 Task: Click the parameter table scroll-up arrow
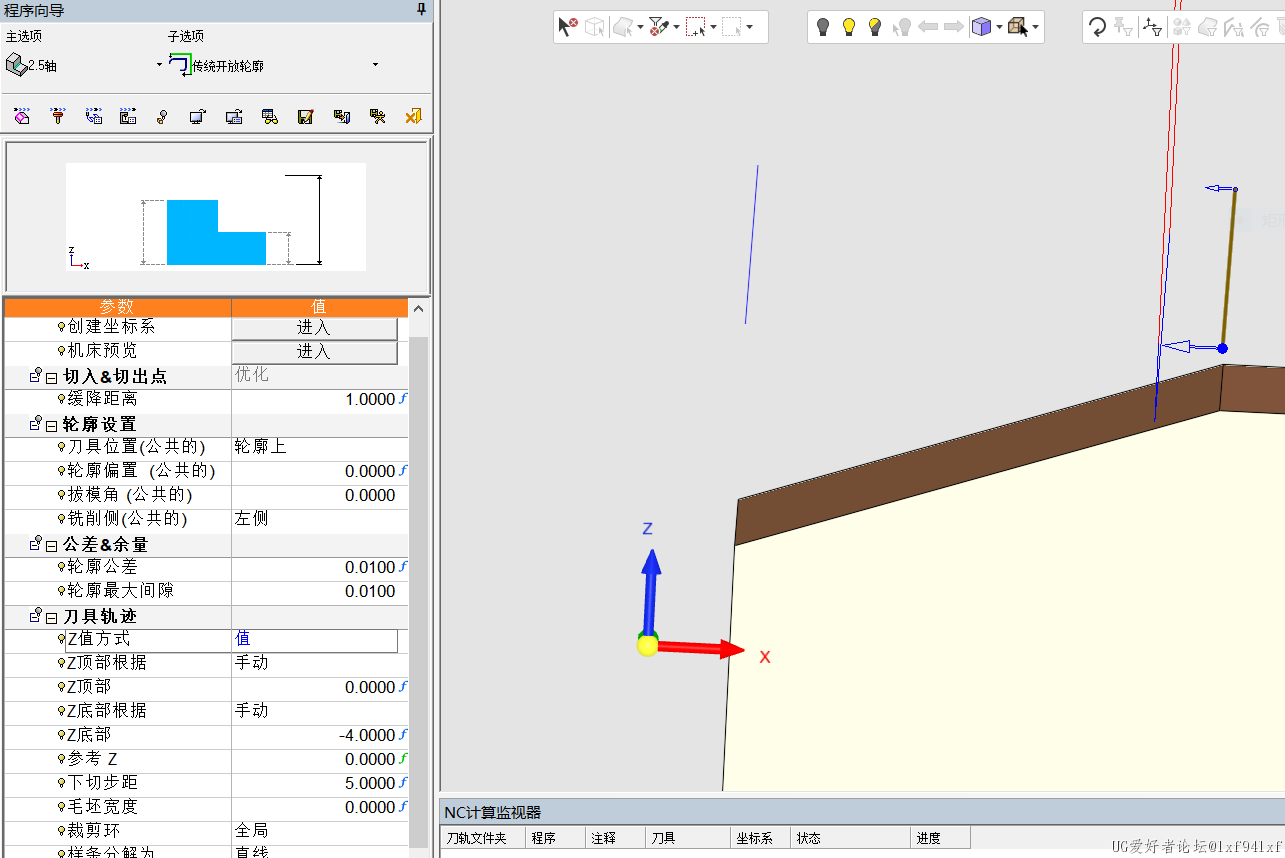coord(419,308)
